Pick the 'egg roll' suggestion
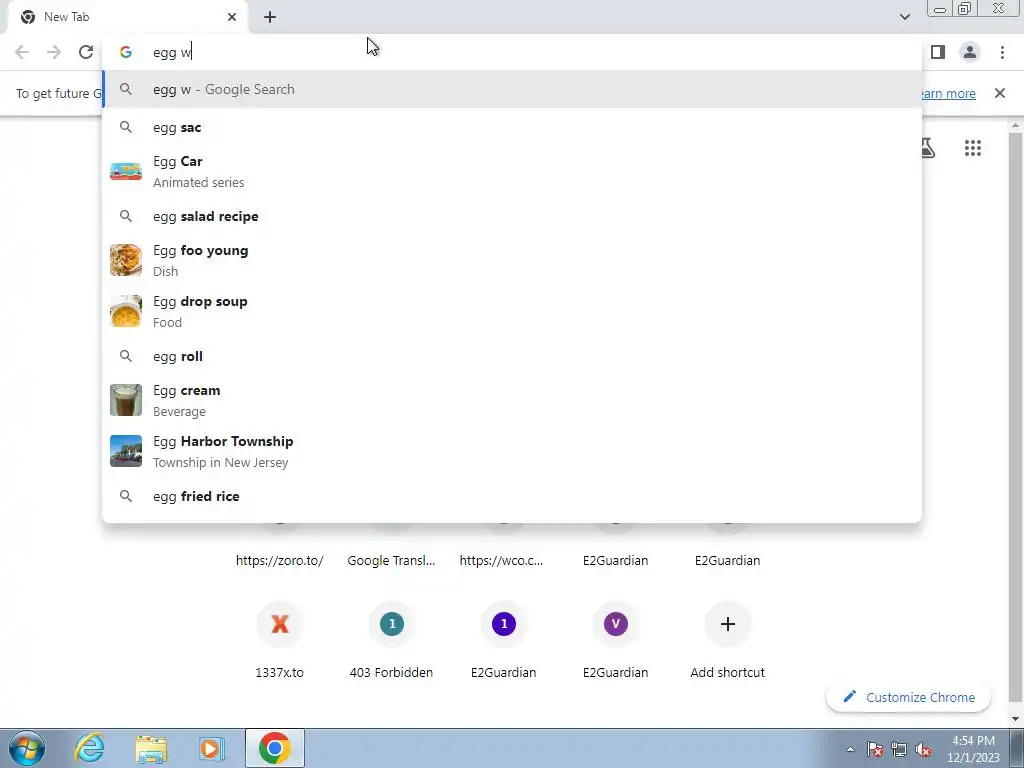The image size is (1024, 768). tap(512, 357)
